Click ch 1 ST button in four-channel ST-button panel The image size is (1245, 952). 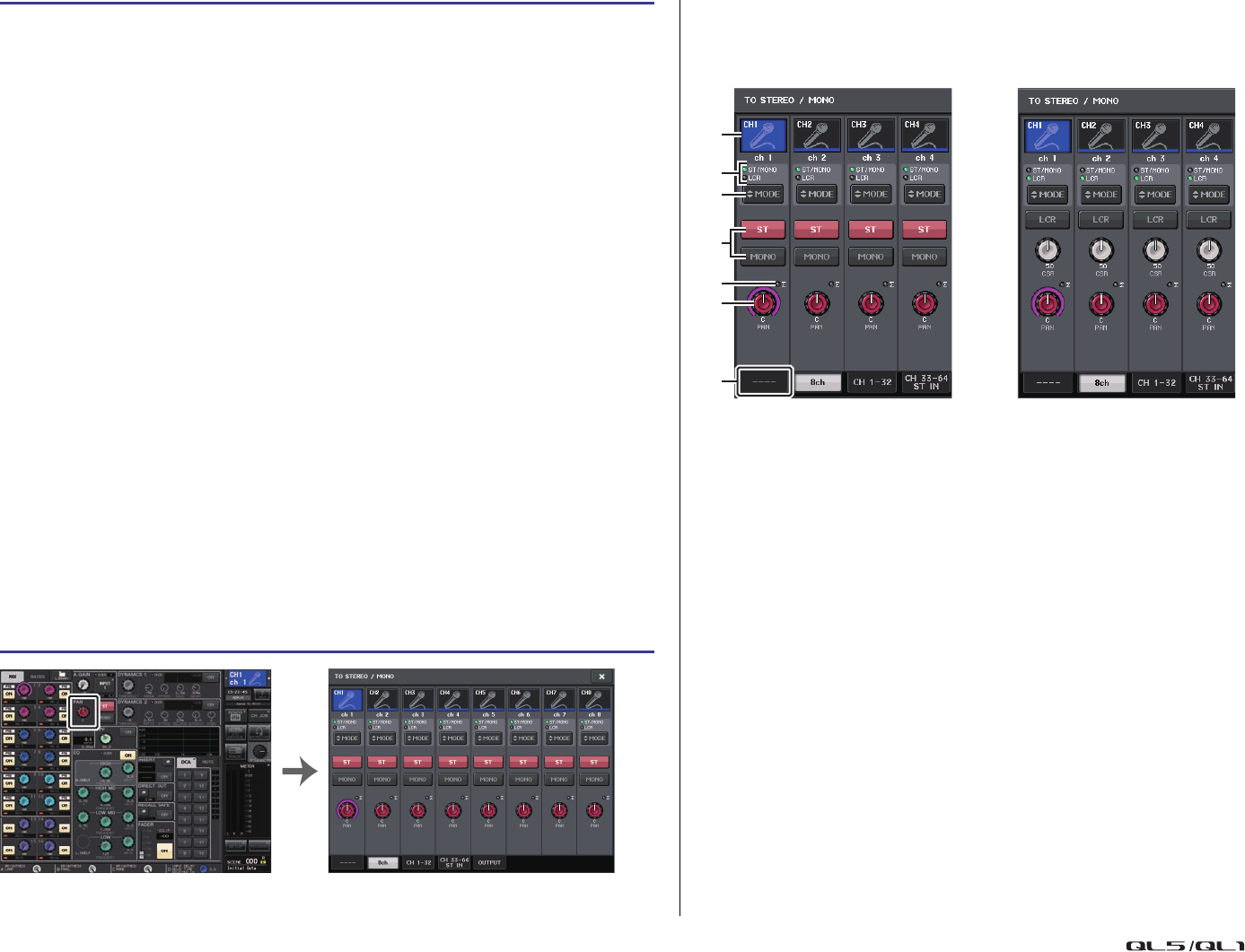pyautogui.click(x=763, y=230)
